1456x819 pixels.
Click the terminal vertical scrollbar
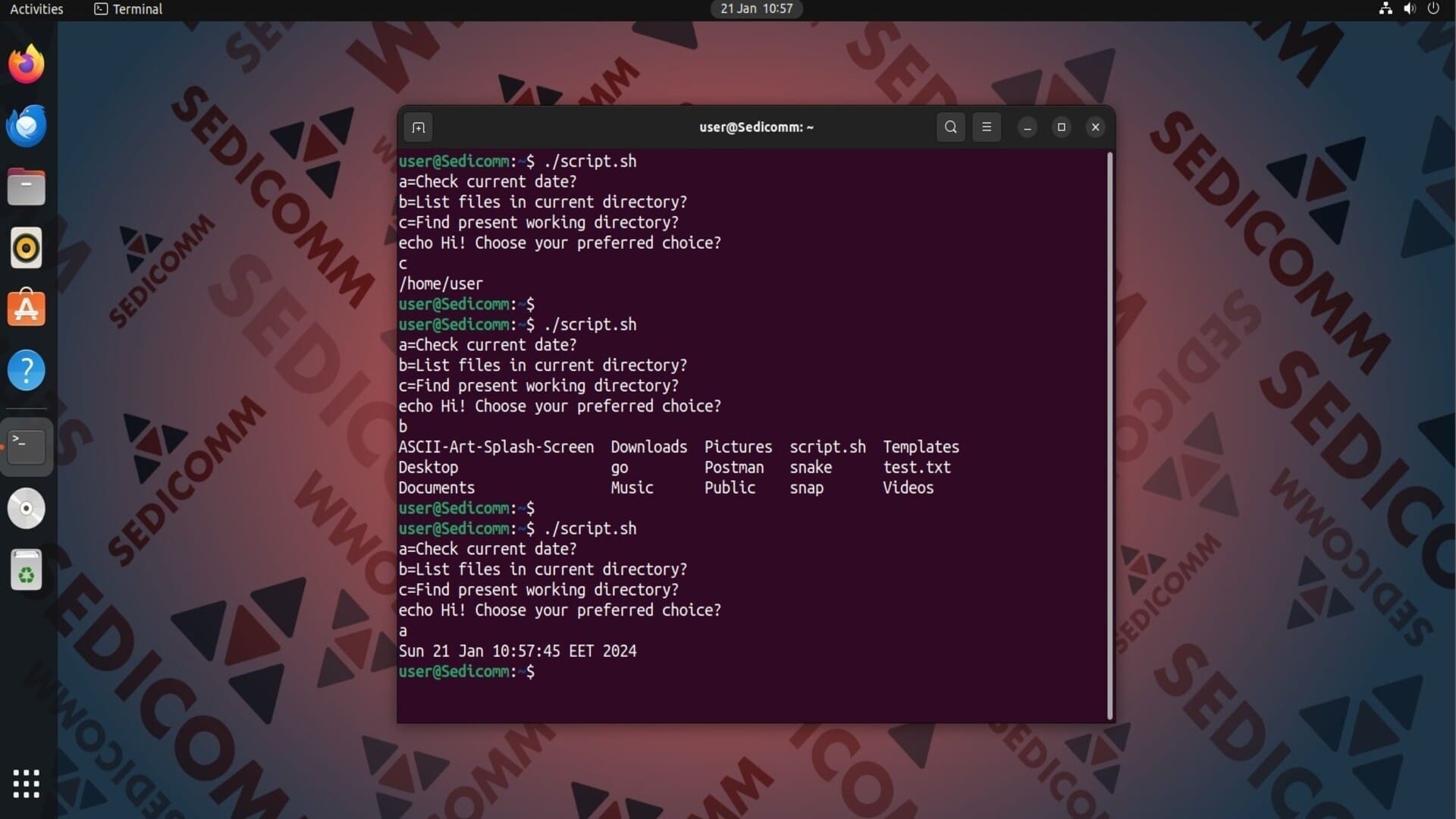click(x=1109, y=435)
